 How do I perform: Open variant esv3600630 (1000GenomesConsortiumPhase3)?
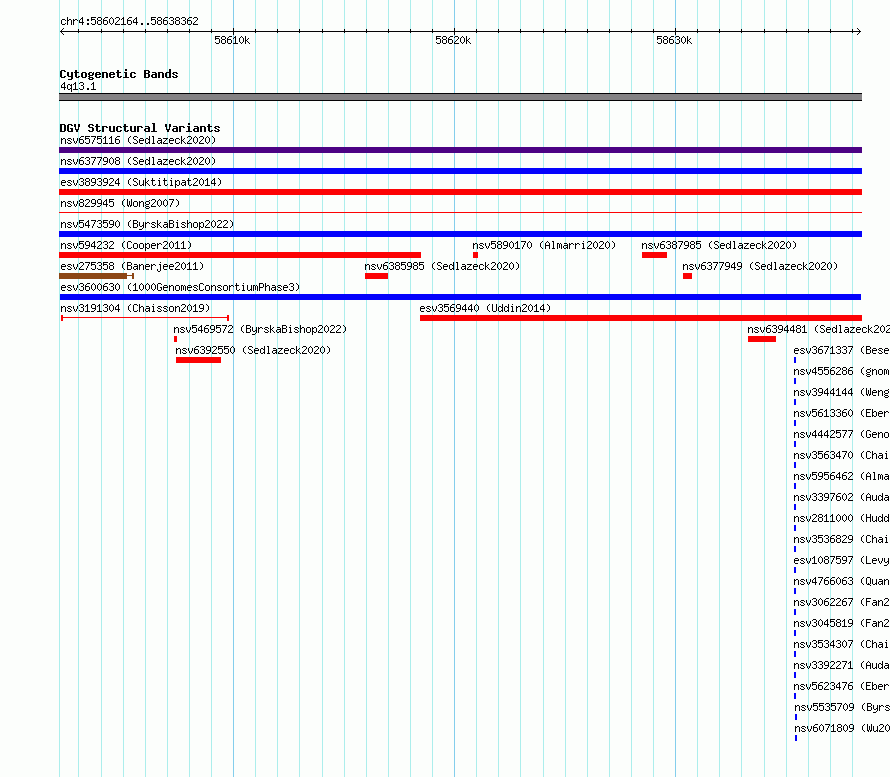point(180,287)
